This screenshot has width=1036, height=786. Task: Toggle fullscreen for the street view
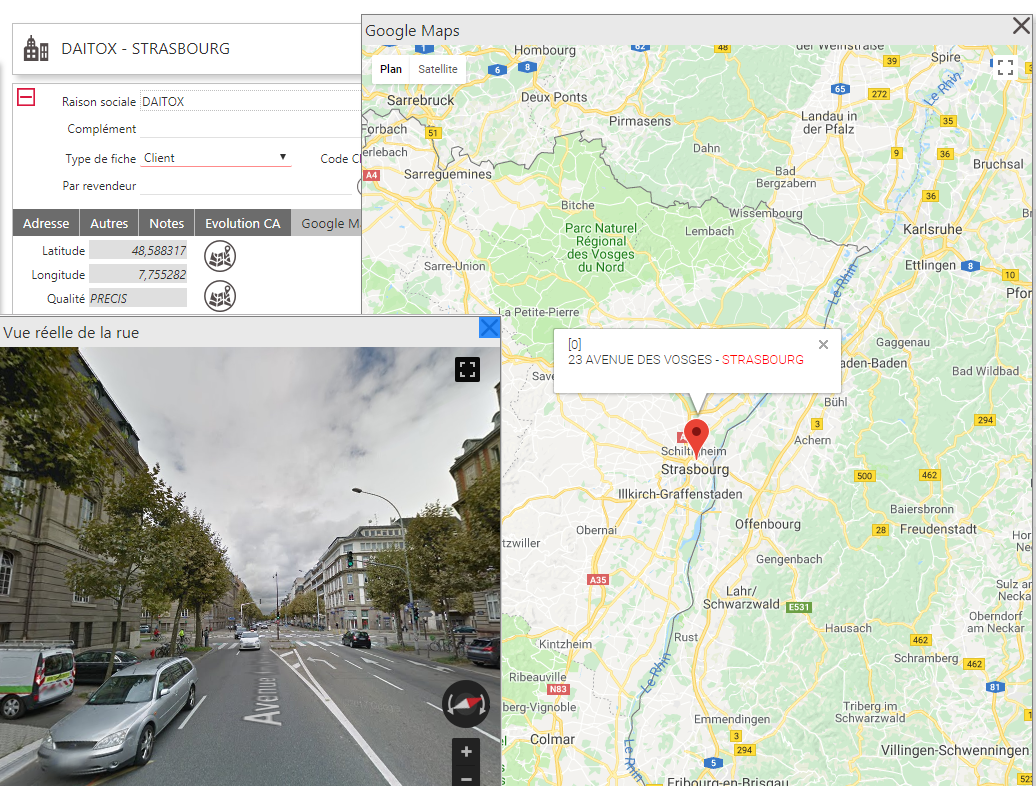pyautogui.click(x=467, y=369)
